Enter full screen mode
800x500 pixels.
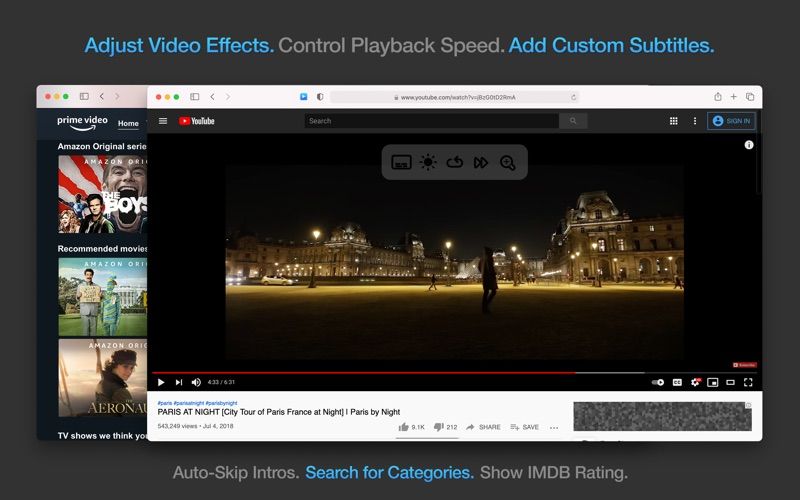click(x=748, y=382)
